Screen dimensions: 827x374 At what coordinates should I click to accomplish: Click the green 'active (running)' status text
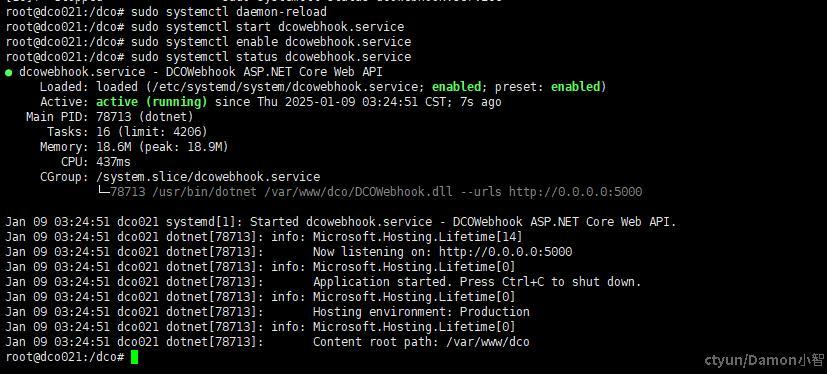pos(152,102)
